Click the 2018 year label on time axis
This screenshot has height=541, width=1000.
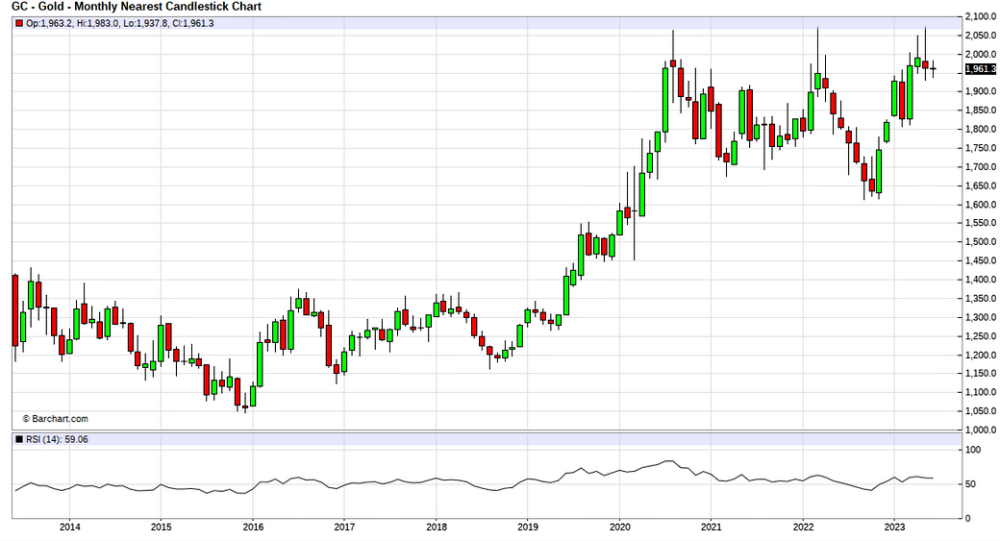click(436, 527)
